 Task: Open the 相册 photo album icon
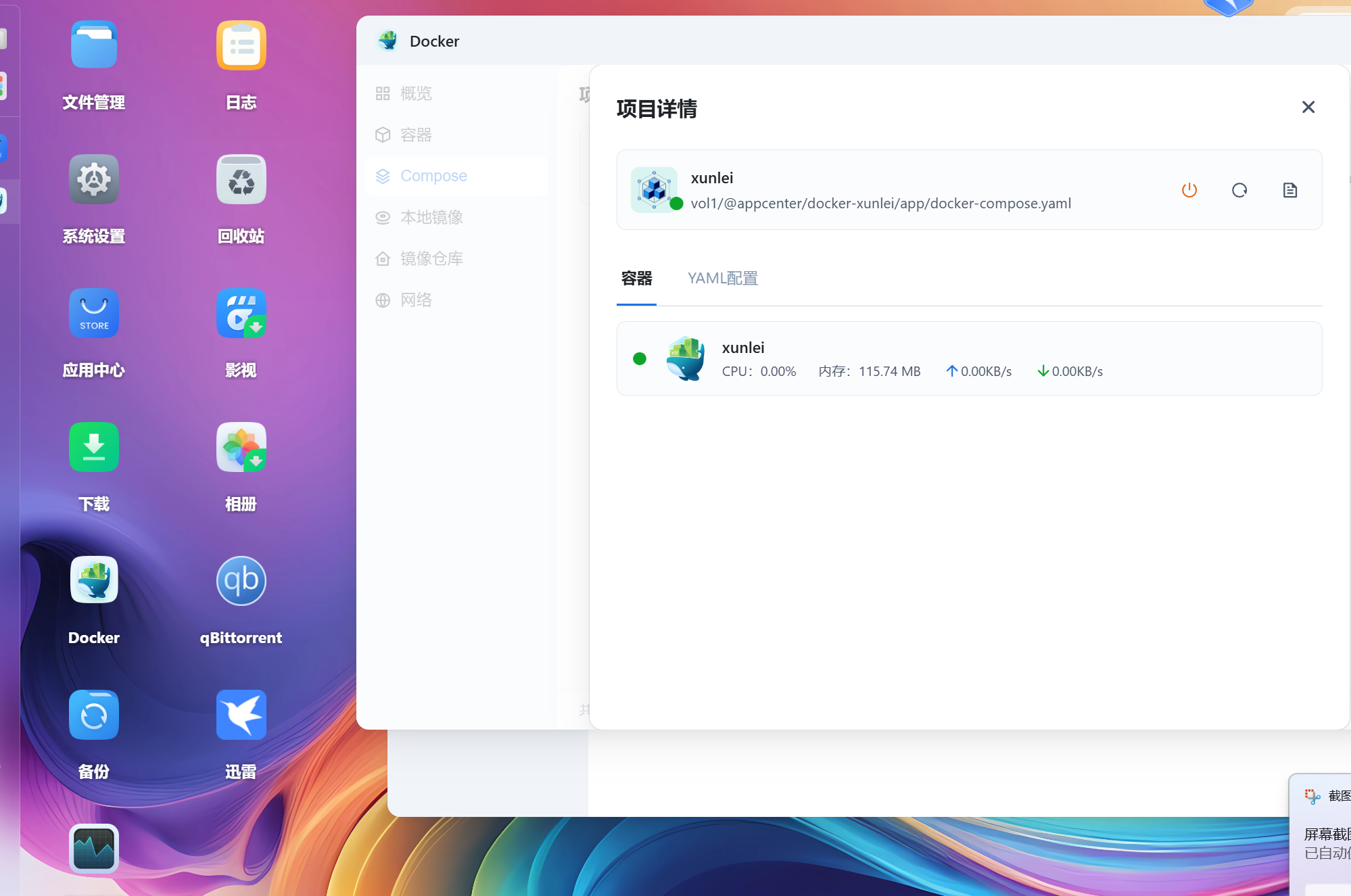[x=241, y=447]
